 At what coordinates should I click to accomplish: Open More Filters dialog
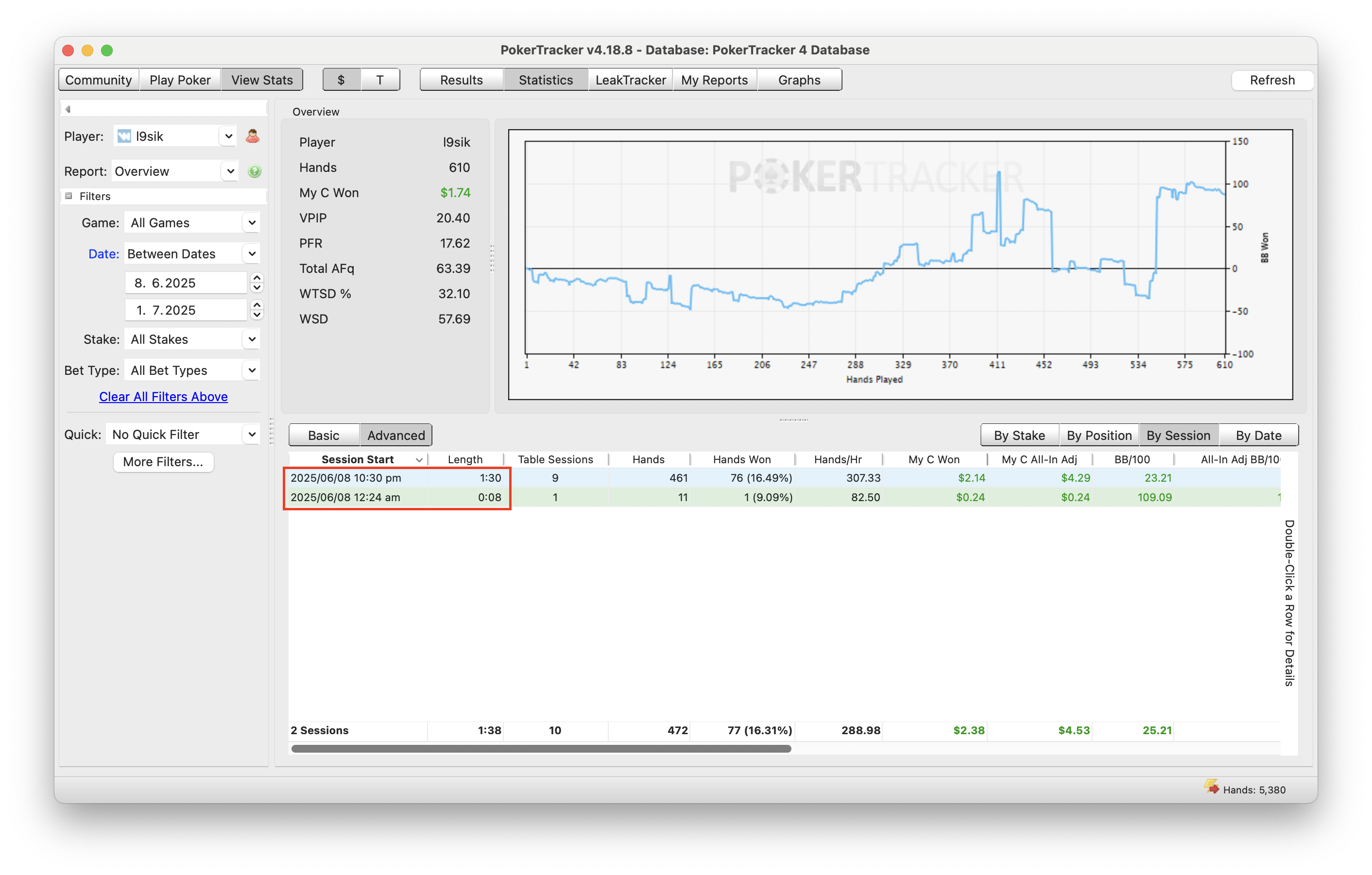click(x=163, y=462)
